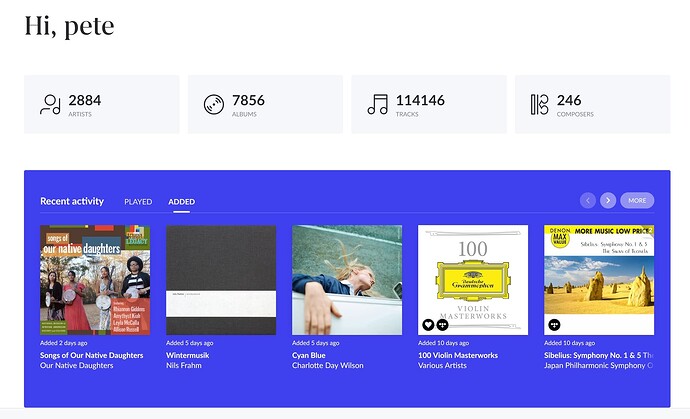Open the 114146 tracks count card
The height and width of the screenshot is (419, 690).
pyautogui.click(x=429, y=104)
